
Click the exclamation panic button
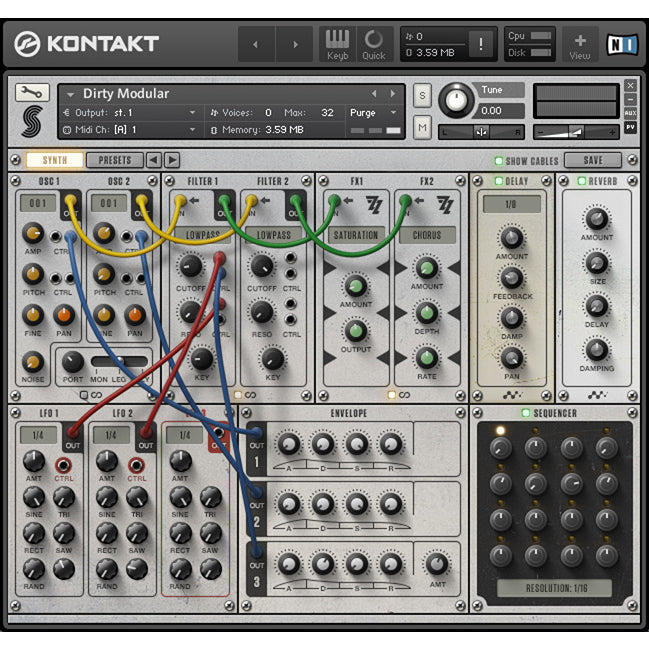(x=481, y=43)
